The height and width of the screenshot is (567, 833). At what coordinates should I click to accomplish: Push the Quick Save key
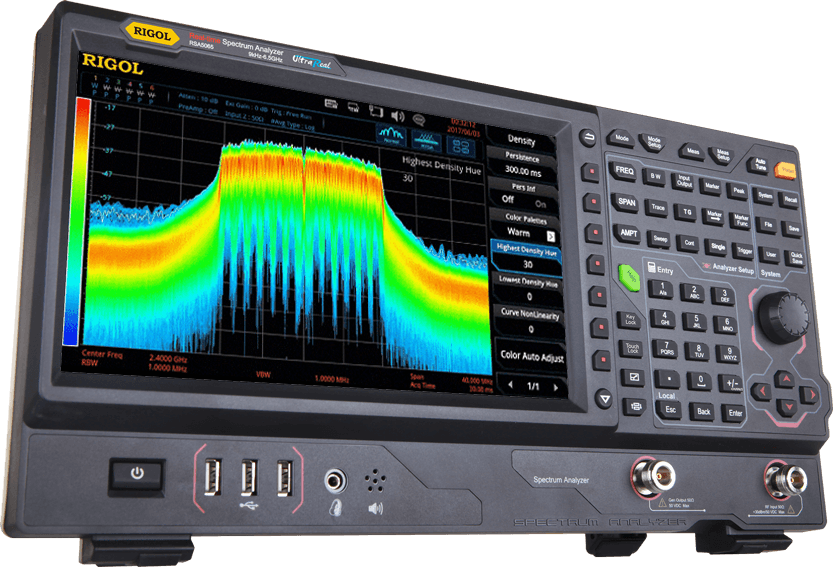pos(796,258)
